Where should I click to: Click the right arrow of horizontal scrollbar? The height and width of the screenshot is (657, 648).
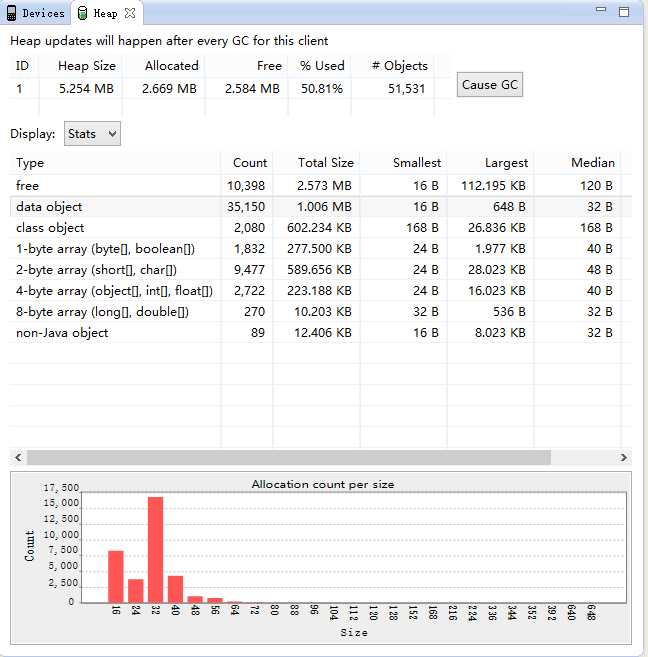coord(624,457)
